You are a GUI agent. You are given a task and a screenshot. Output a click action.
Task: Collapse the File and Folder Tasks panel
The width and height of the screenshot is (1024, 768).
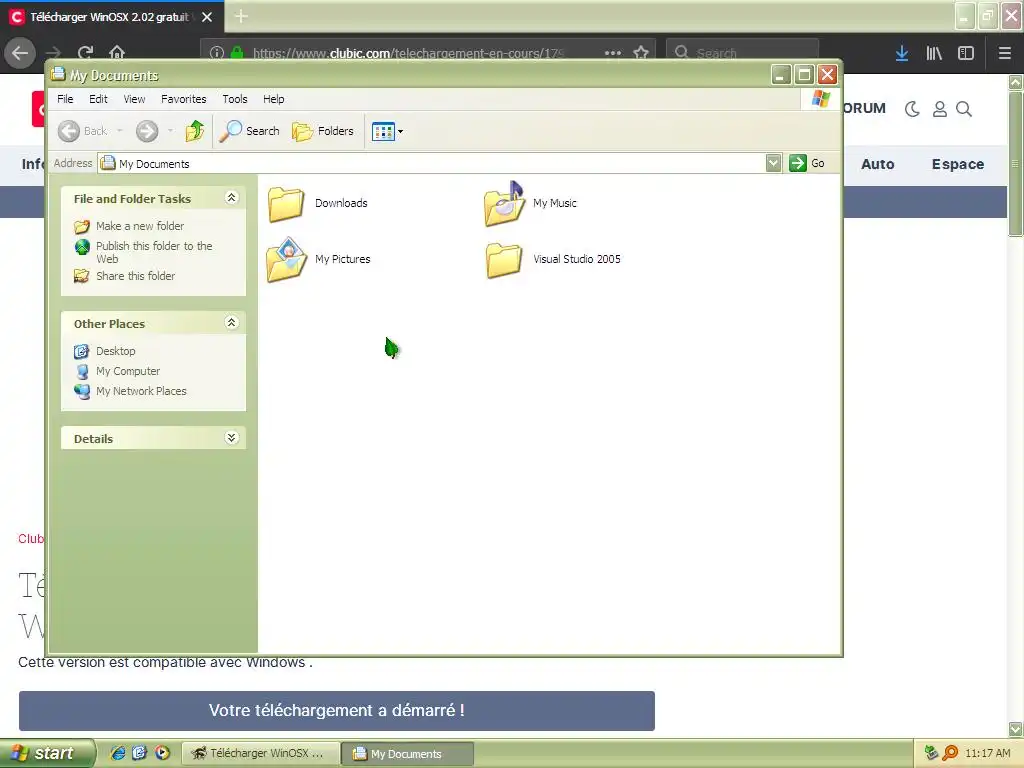pos(231,198)
